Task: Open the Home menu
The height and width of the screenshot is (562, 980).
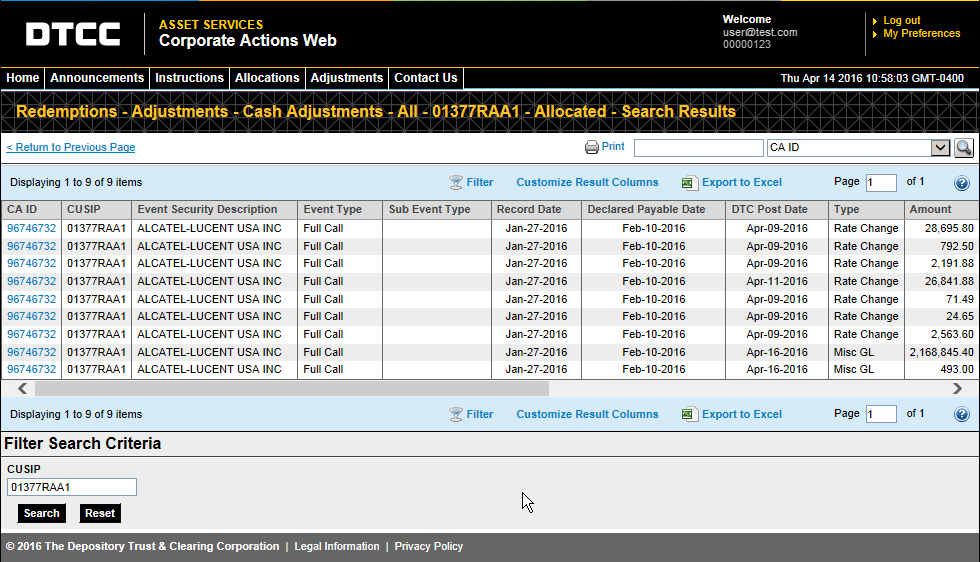Action: (22, 78)
